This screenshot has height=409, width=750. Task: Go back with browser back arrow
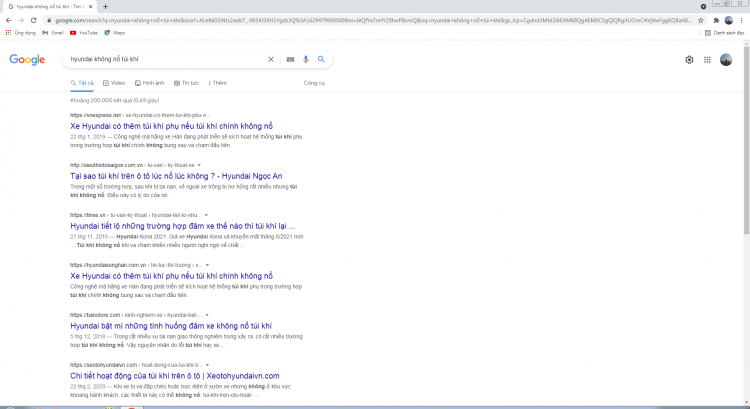click(8, 20)
